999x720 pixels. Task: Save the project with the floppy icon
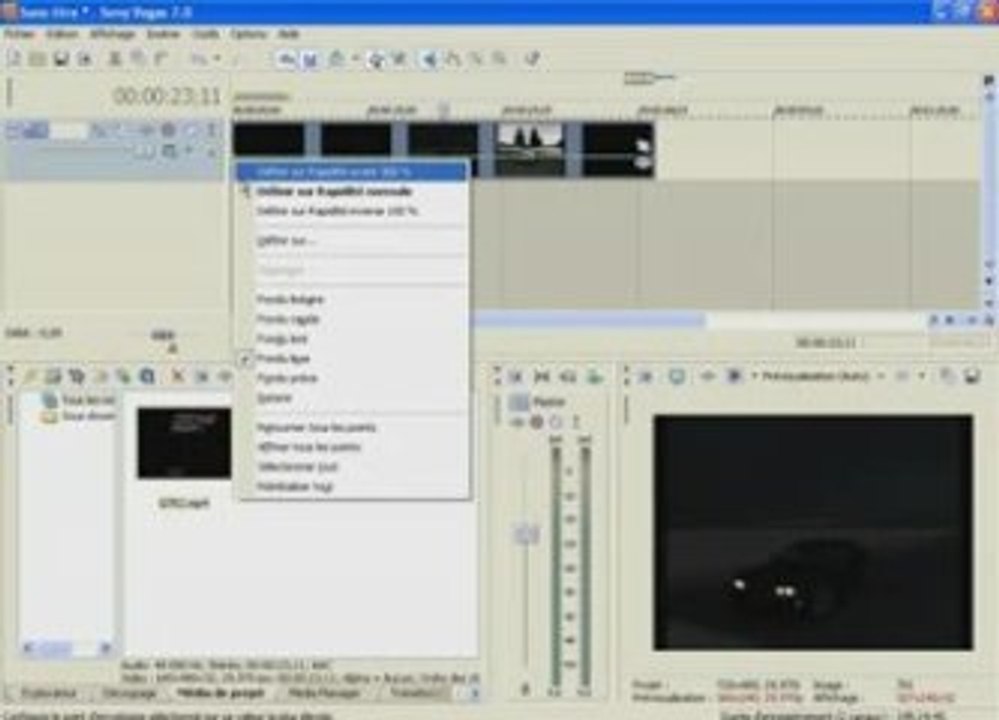click(61, 59)
